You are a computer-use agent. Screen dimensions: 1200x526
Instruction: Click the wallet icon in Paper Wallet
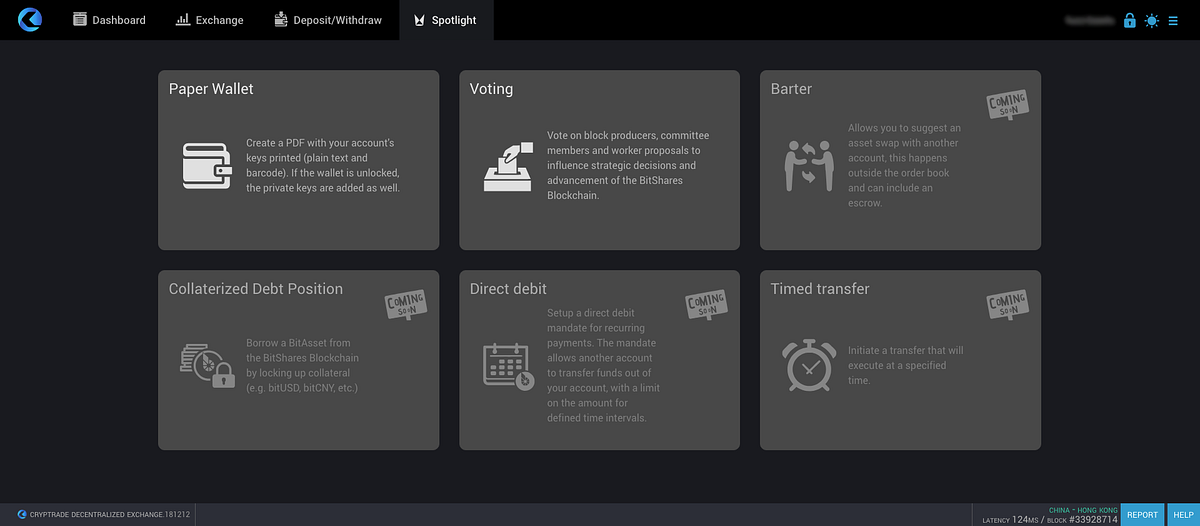208,165
